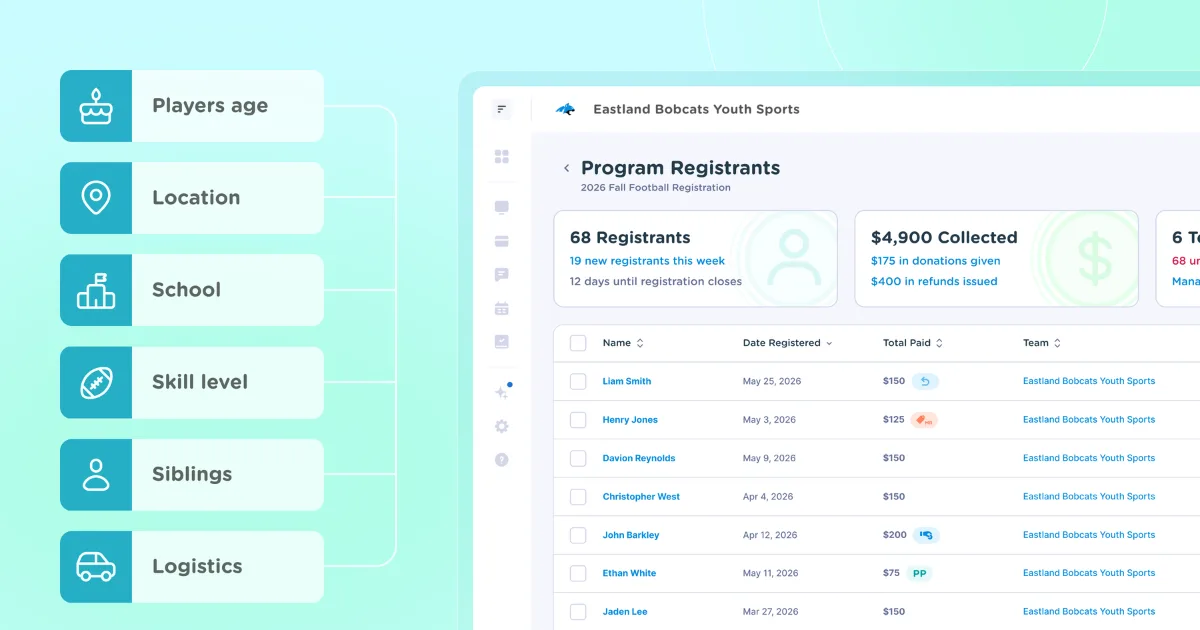The image size is (1200, 630).
Task: Open the calendar icon in sidebar
Action: 502,308
